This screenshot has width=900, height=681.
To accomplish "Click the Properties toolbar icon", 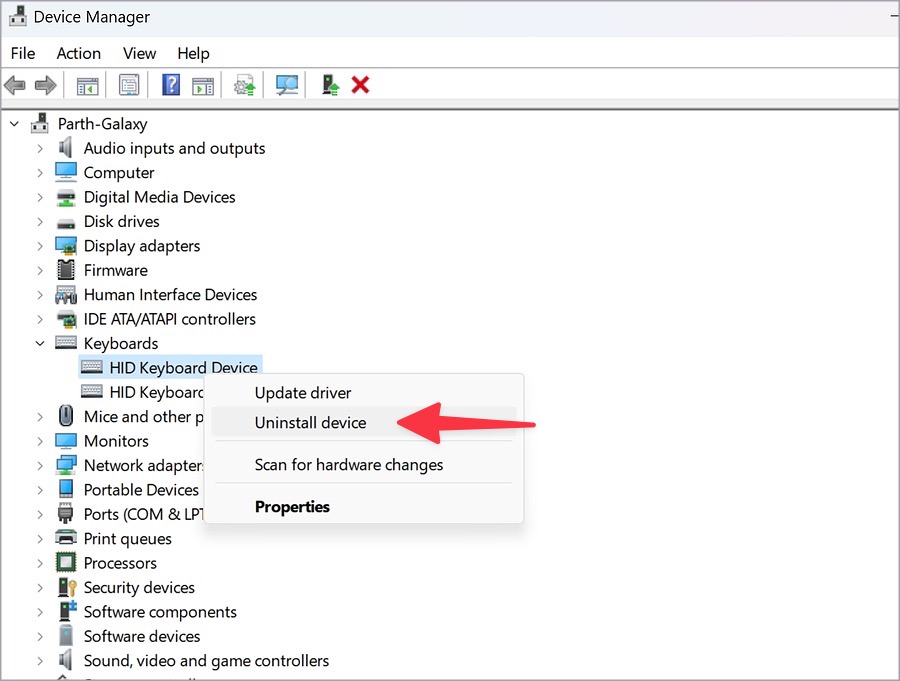I will pos(129,86).
